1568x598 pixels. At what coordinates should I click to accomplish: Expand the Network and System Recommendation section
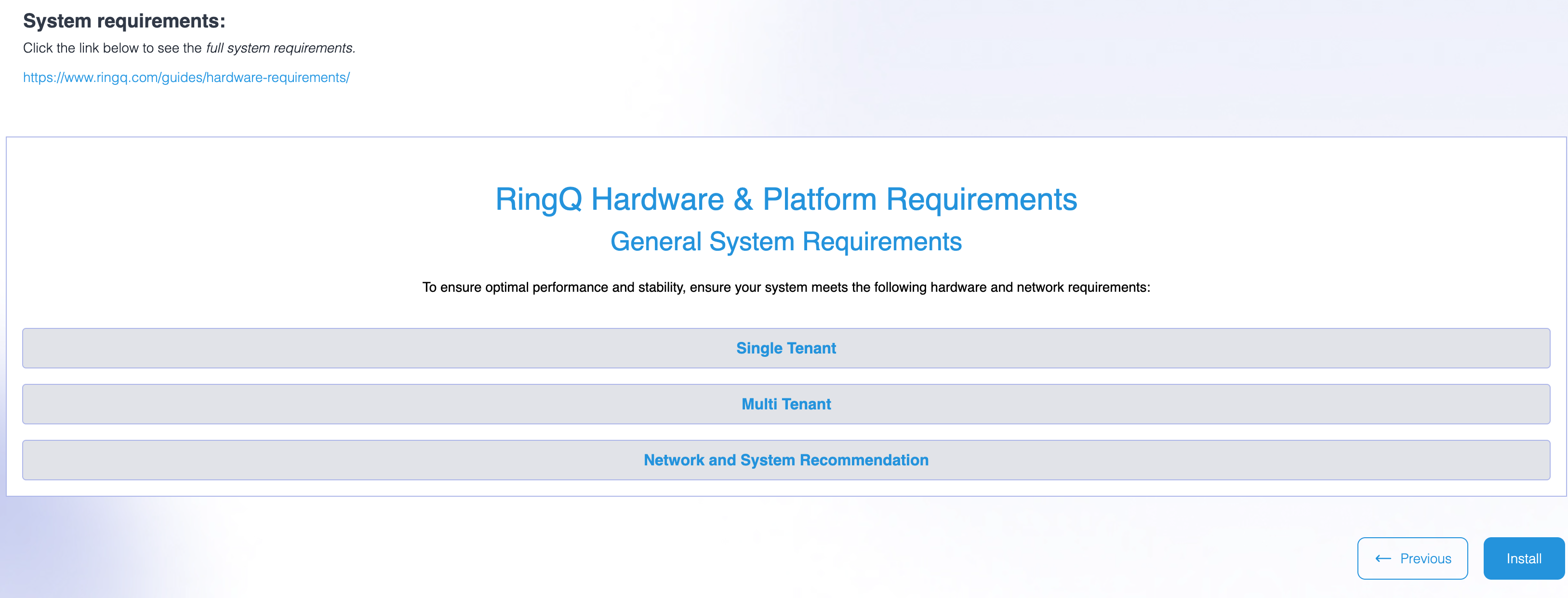pyautogui.click(x=786, y=460)
